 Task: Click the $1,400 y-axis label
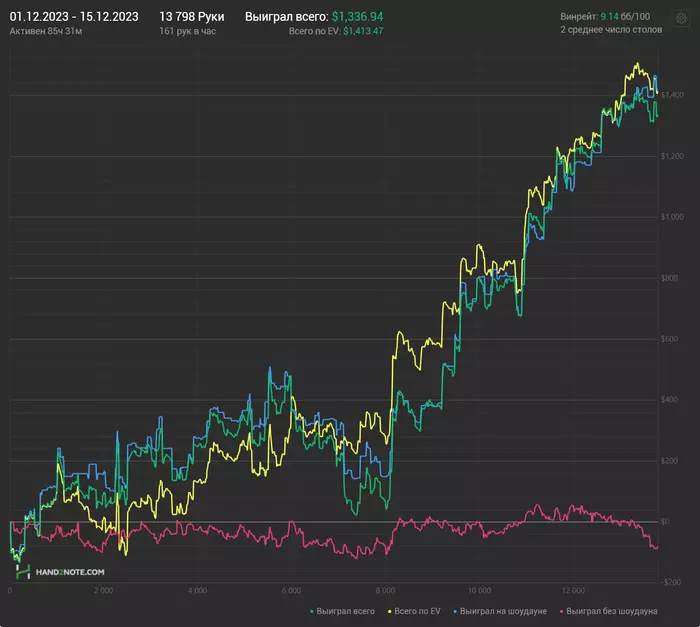tap(672, 95)
